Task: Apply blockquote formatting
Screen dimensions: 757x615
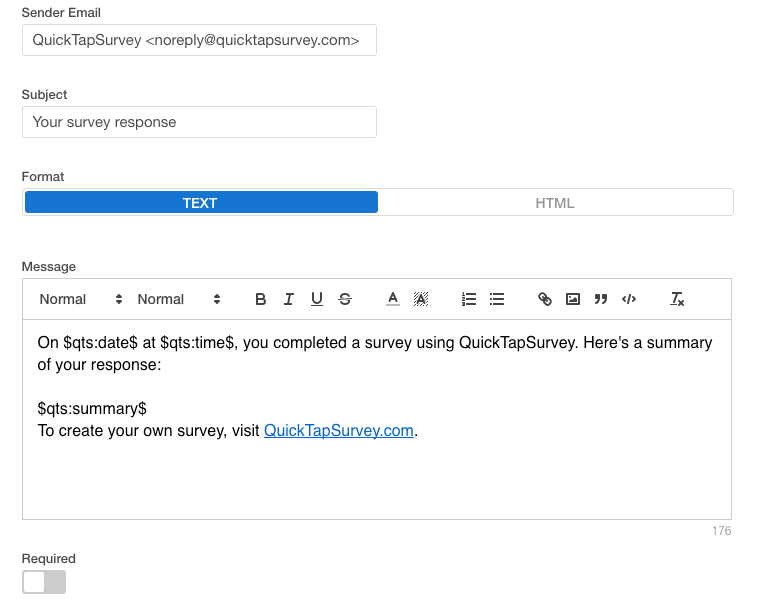Action: point(601,299)
